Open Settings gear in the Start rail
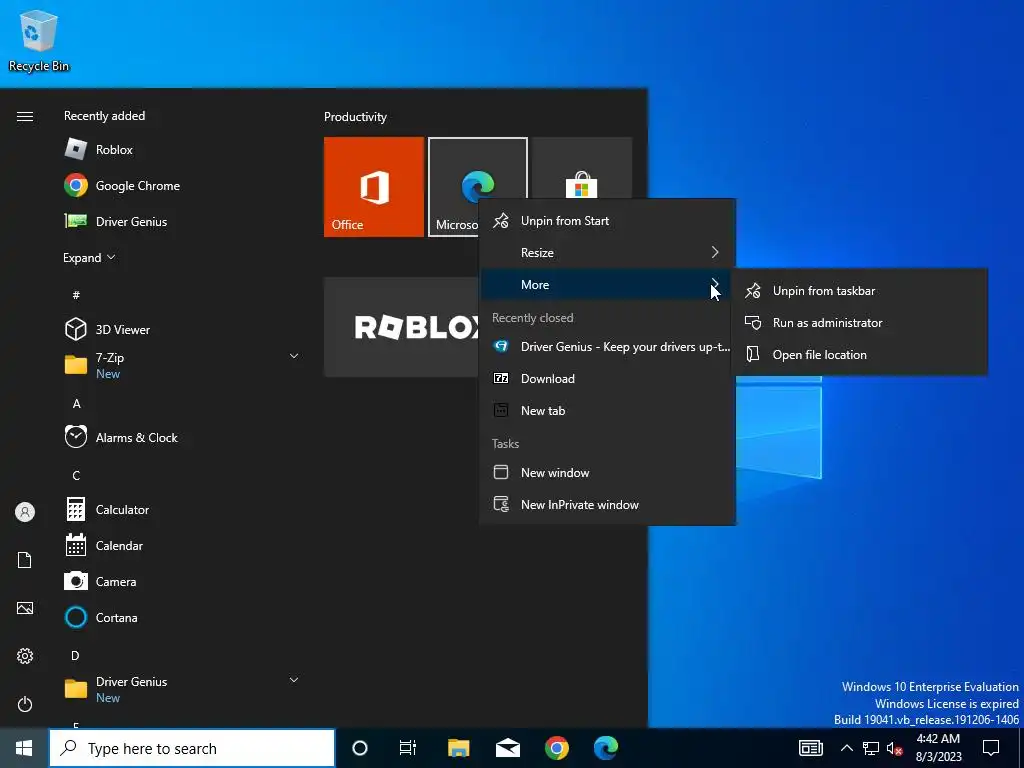1024x768 pixels. (25, 656)
